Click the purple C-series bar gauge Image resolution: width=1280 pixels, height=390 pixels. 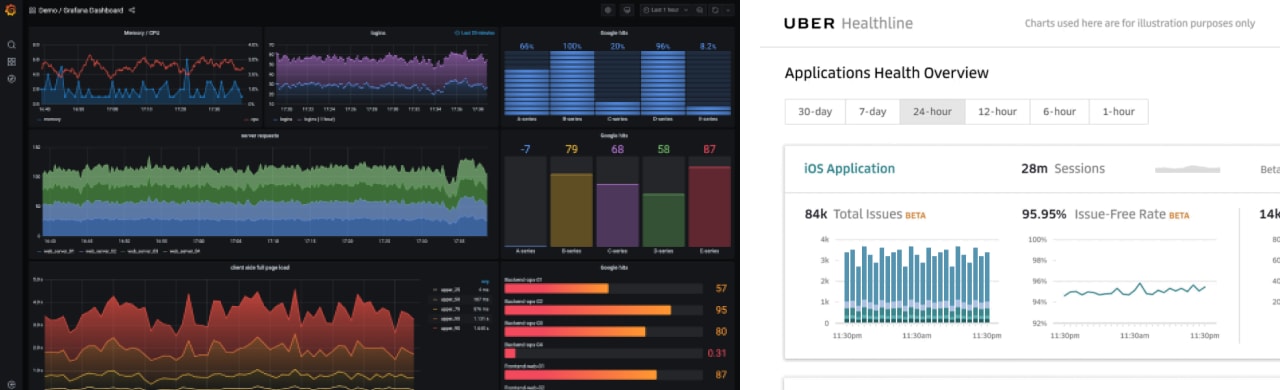click(617, 215)
